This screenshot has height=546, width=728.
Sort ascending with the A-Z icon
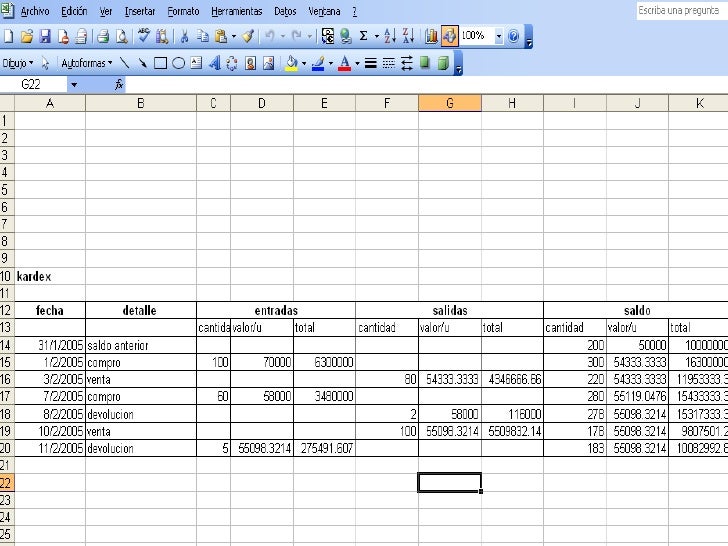point(390,36)
